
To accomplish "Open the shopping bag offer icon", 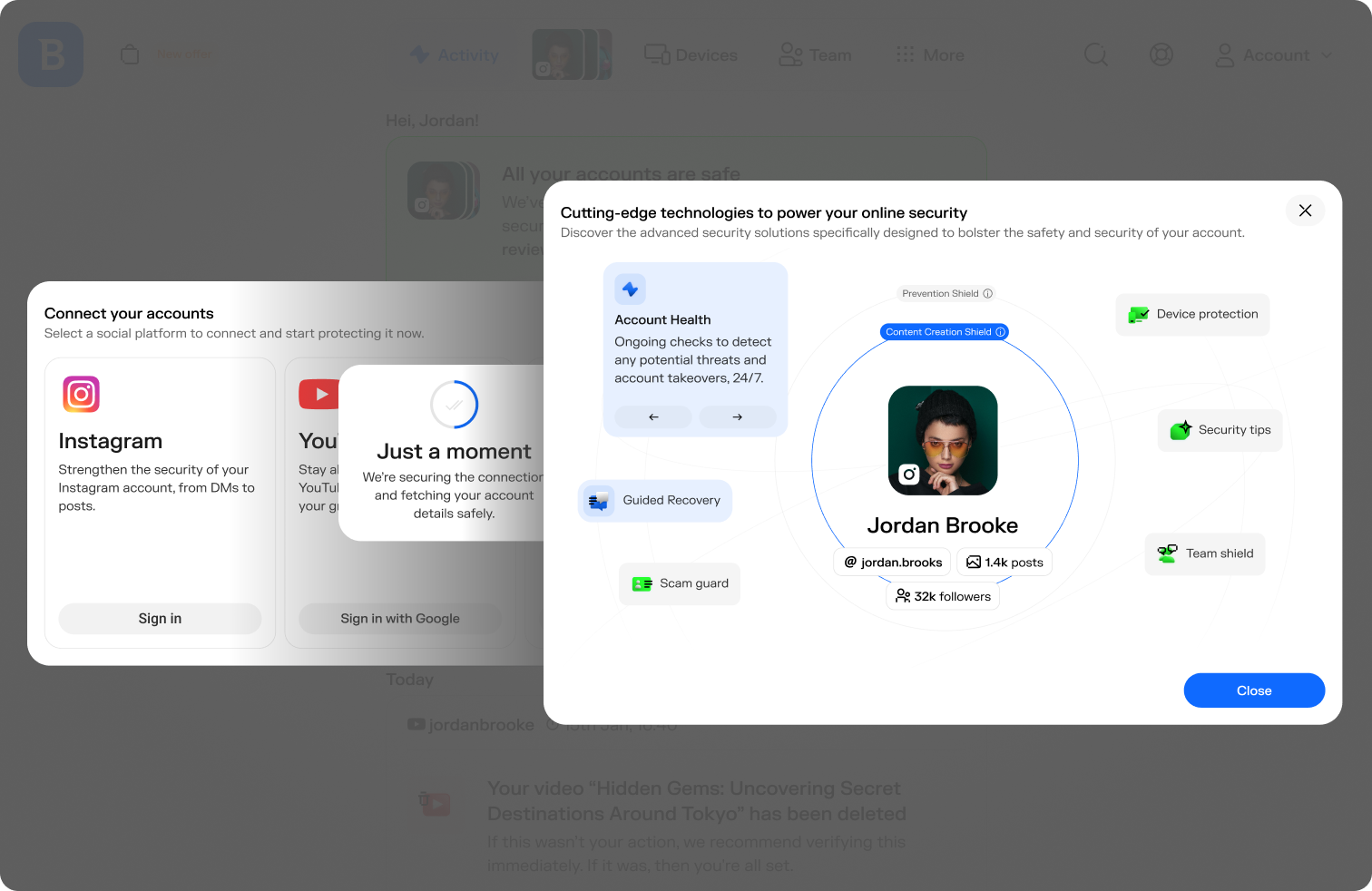I will [130, 54].
